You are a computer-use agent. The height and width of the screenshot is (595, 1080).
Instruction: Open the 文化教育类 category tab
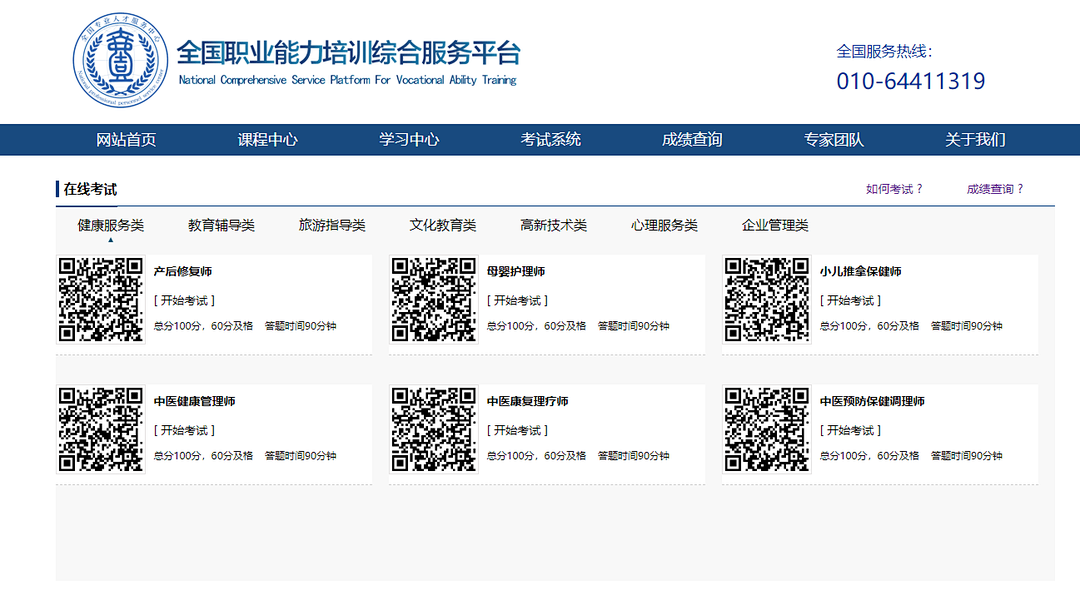[443, 225]
